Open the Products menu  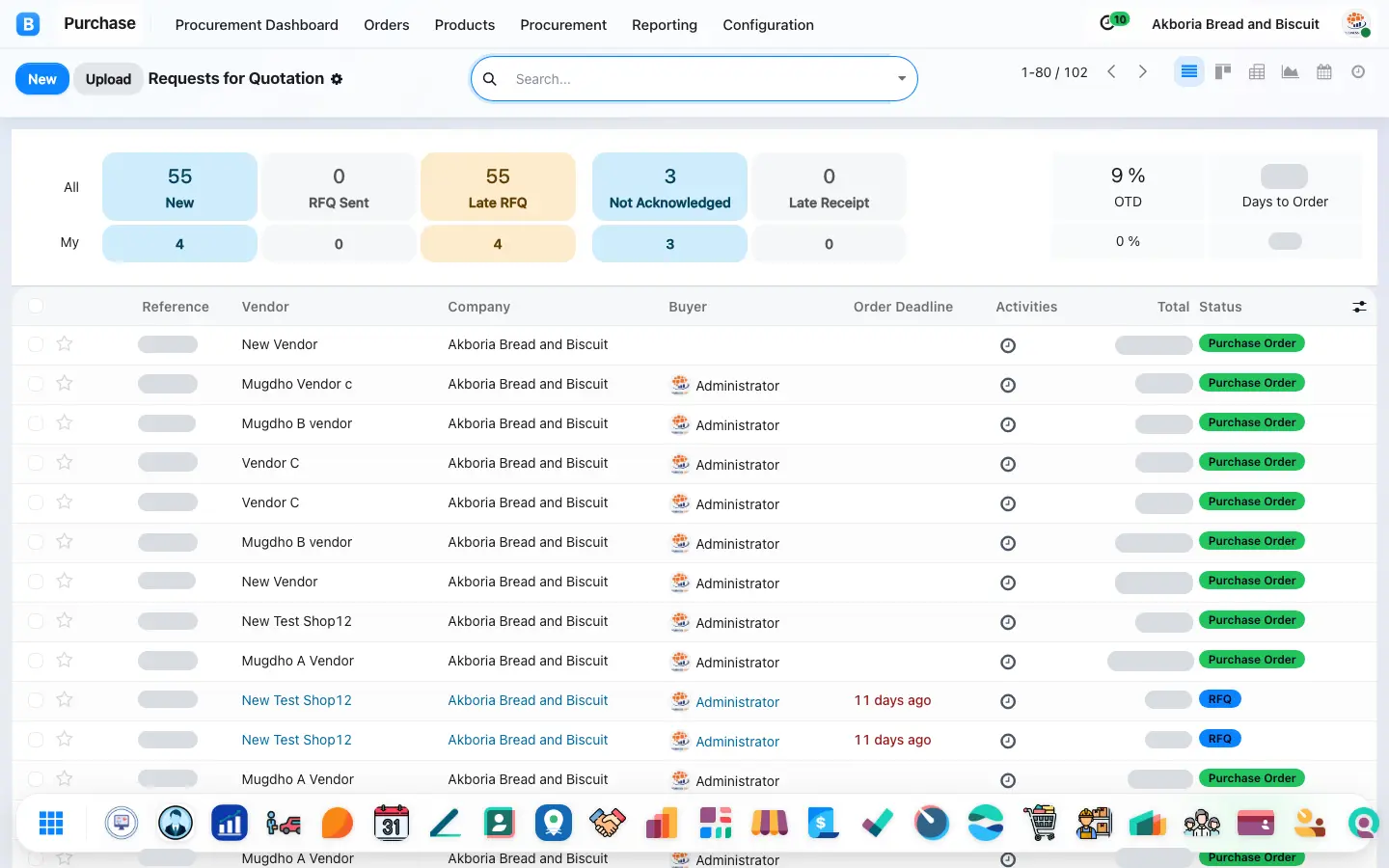465,25
